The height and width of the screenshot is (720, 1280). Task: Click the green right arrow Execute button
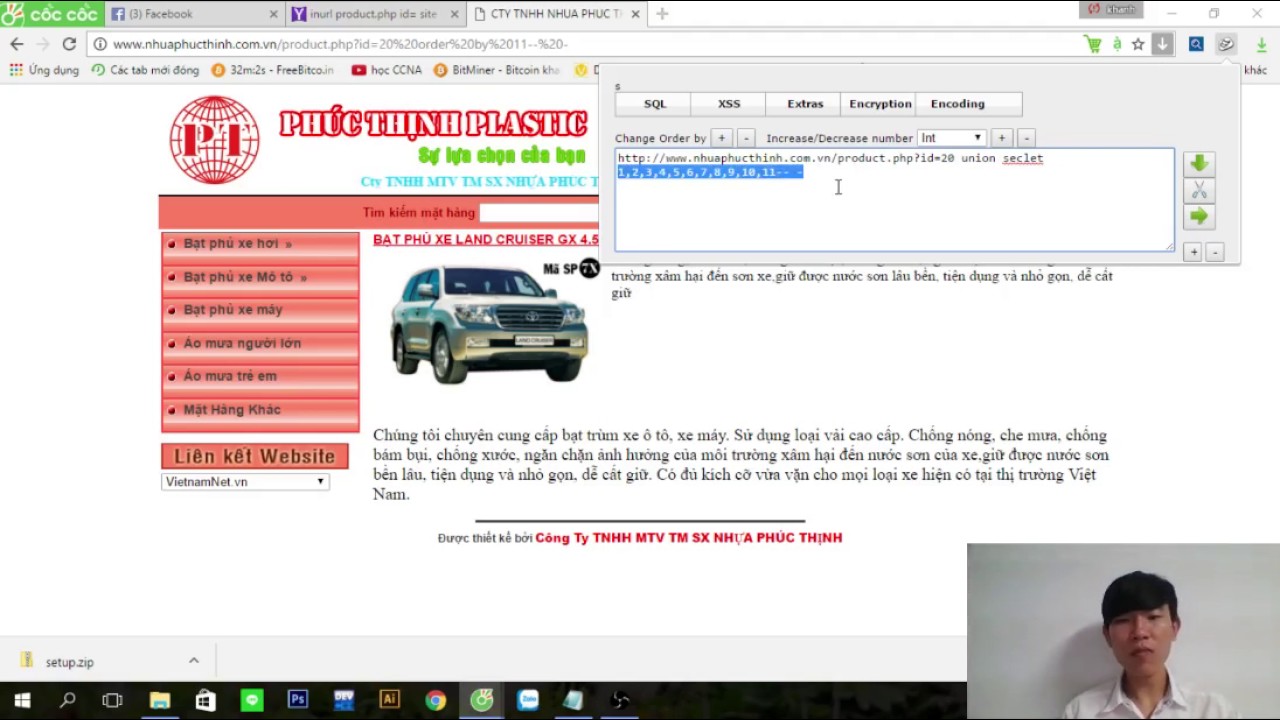[x=1199, y=216]
